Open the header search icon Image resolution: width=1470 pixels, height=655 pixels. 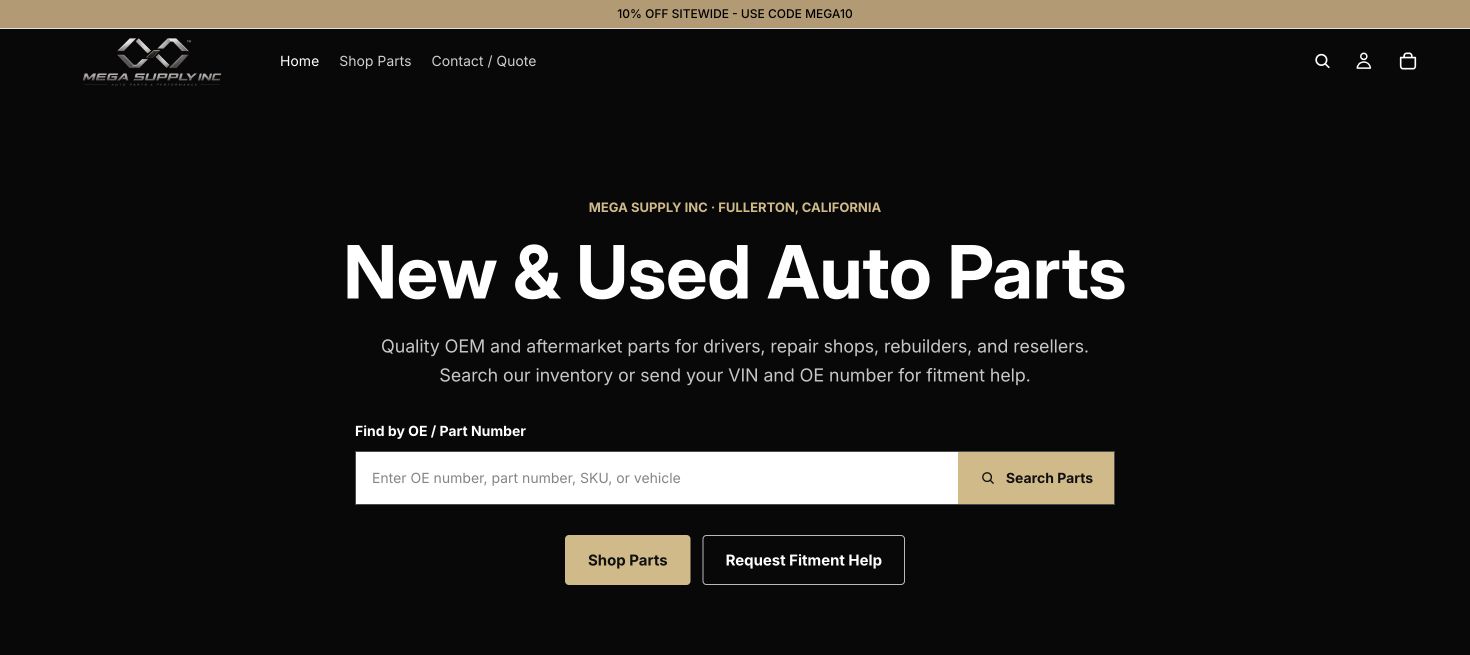tap(1322, 61)
